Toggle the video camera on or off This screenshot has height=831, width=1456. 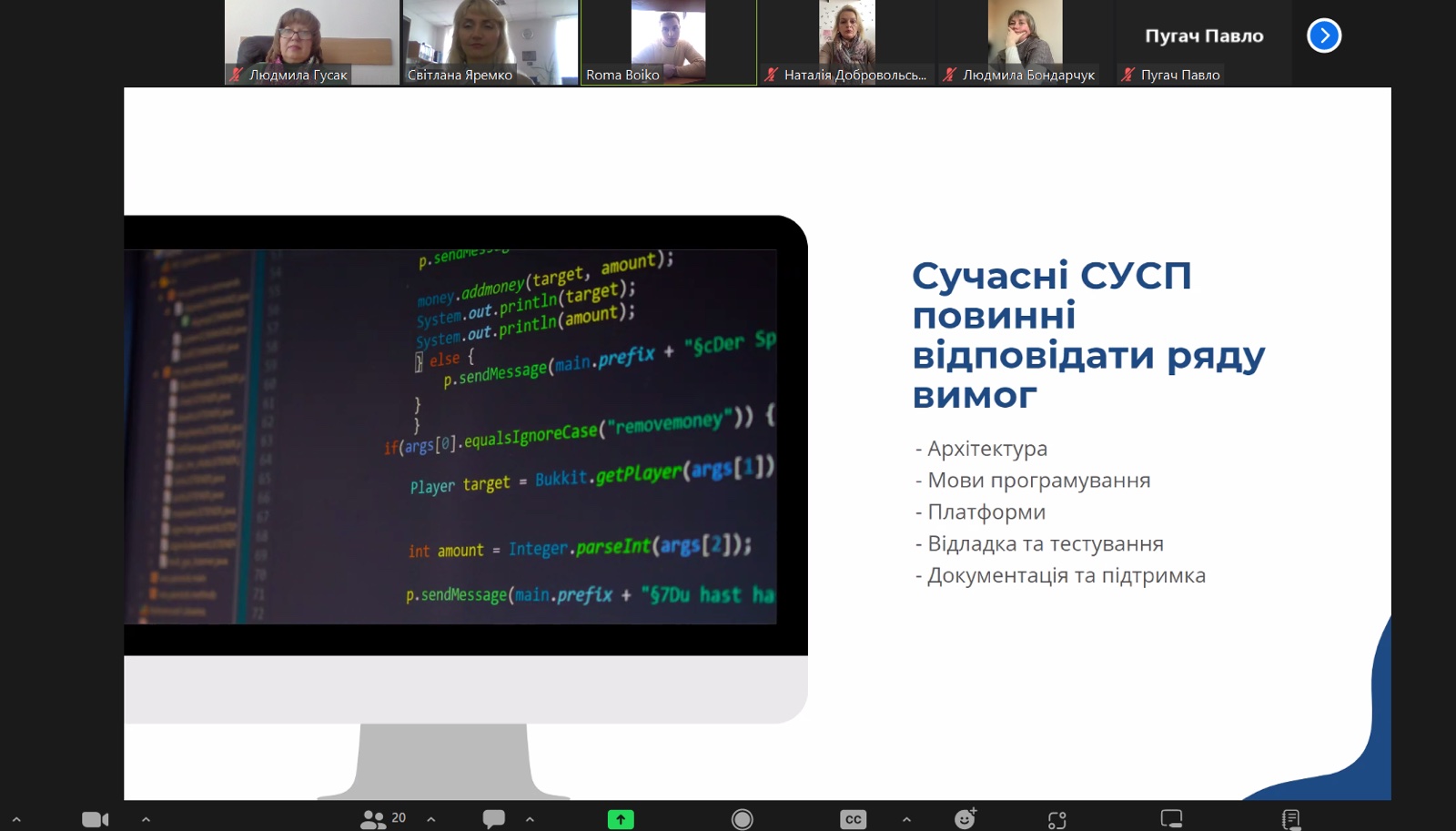[x=95, y=819]
